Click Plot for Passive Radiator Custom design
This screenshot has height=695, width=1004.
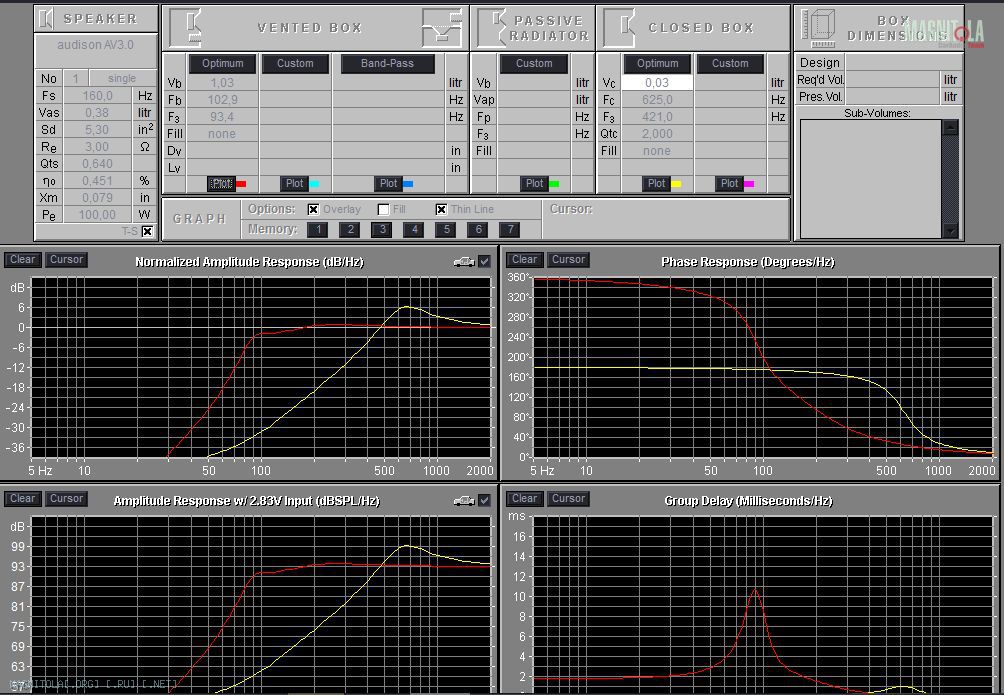535,184
